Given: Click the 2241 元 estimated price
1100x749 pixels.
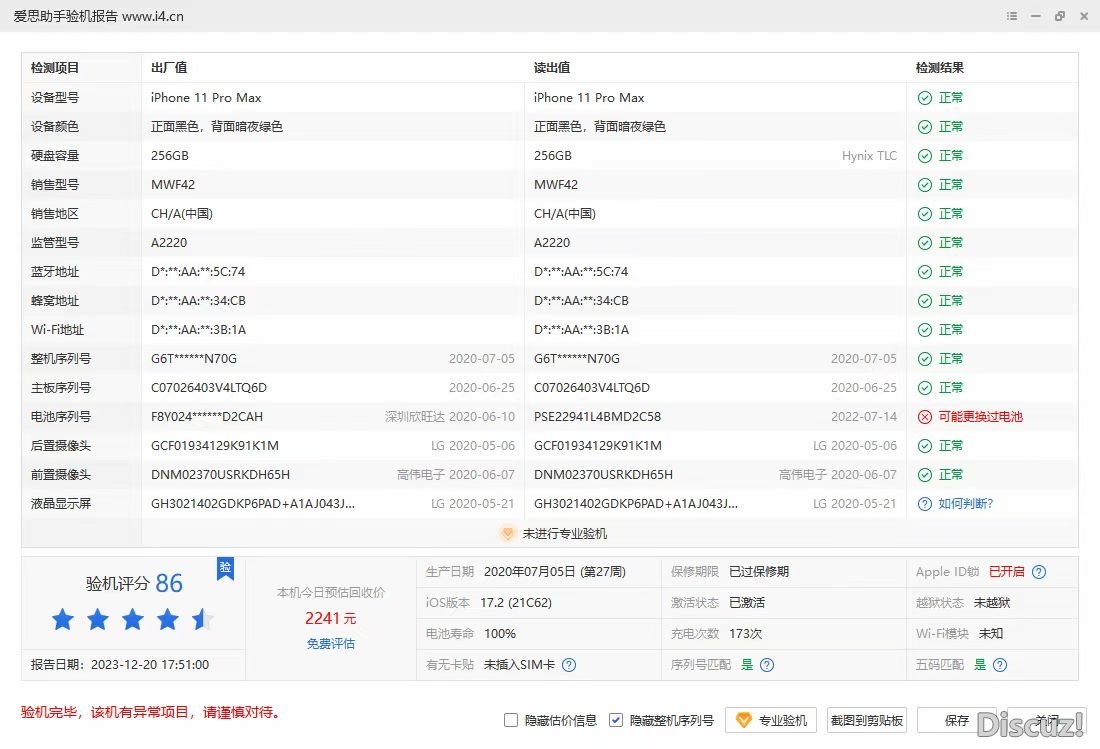Looking at the screenshot, I should (x=330, y=618).
